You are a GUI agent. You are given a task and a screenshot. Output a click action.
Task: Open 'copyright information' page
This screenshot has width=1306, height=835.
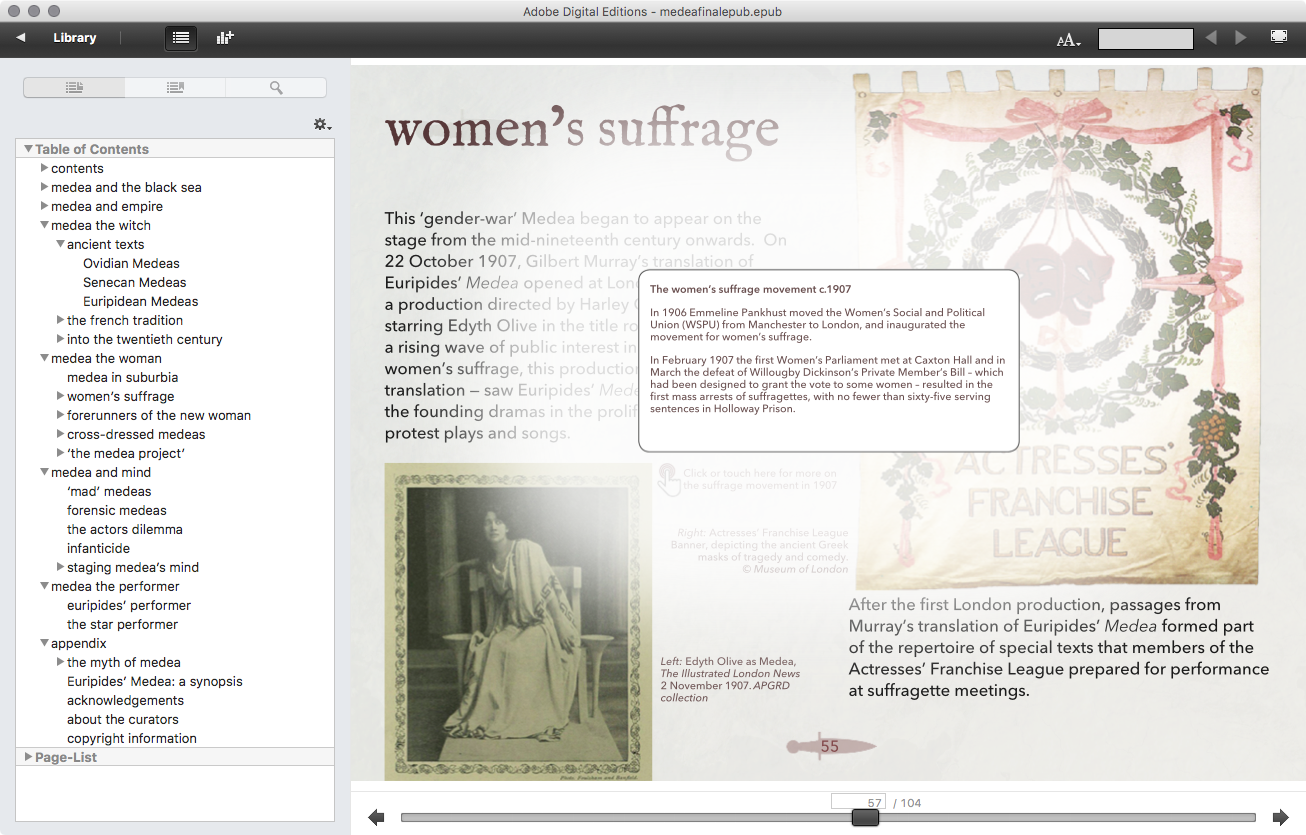(x=132, y=738)
